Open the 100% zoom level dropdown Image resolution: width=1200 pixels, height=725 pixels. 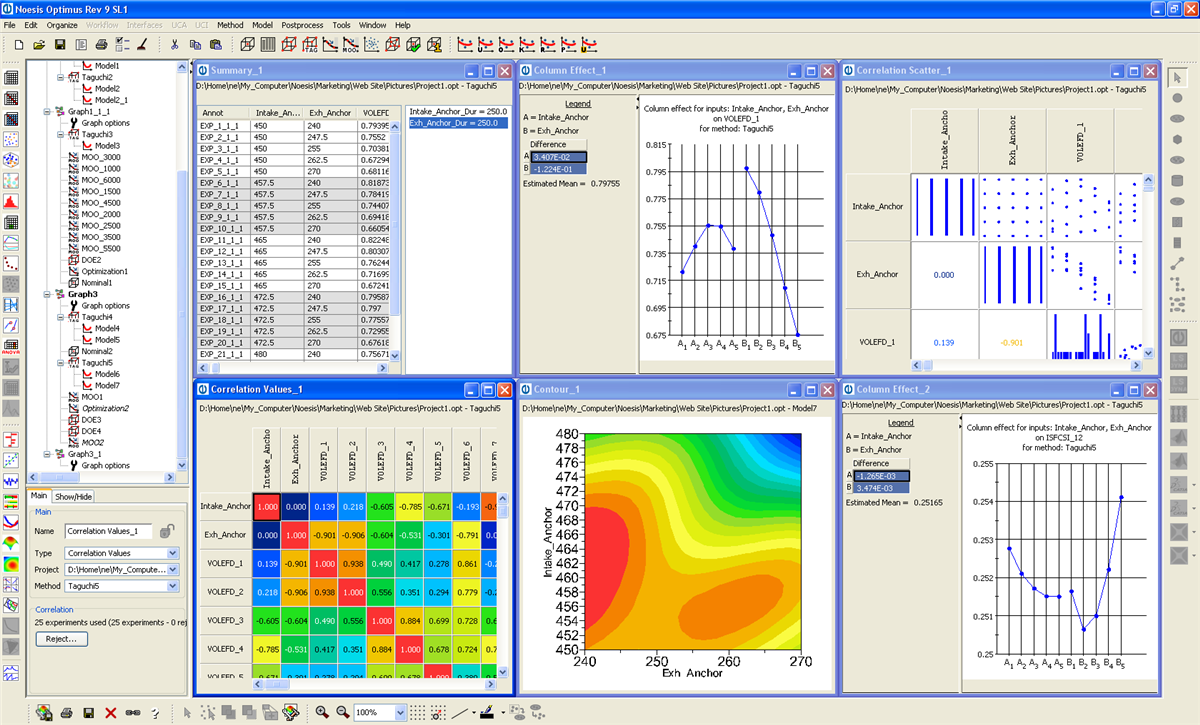tap(400, 712)
